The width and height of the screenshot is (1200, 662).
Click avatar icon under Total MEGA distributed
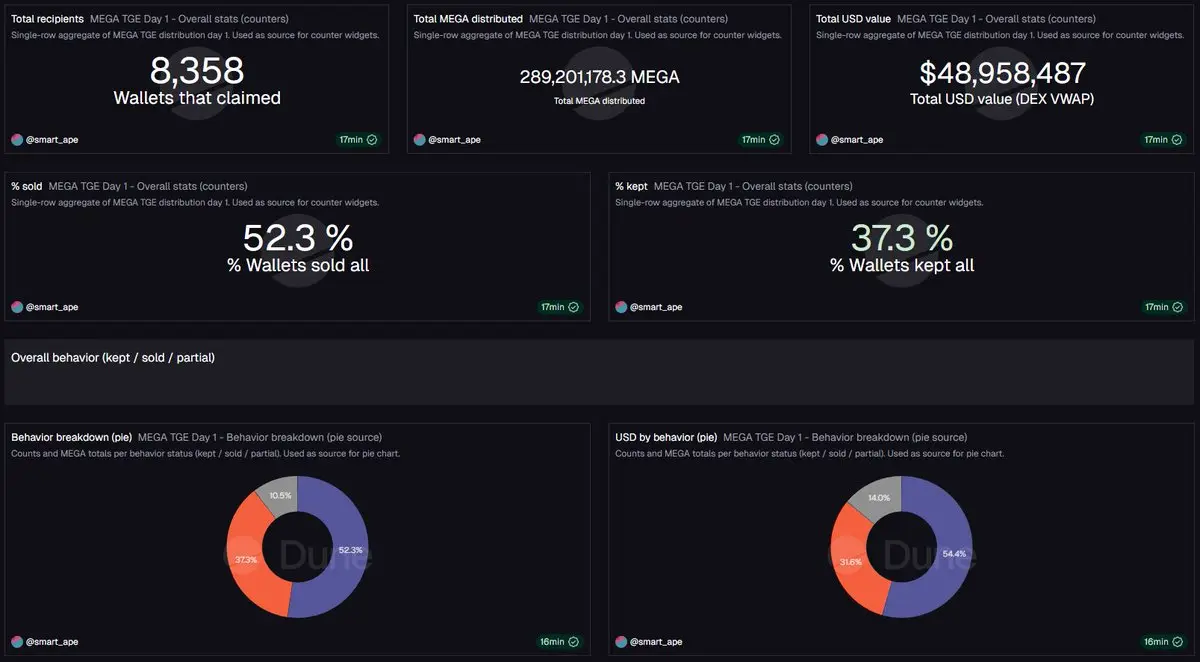tap(420, 140)
